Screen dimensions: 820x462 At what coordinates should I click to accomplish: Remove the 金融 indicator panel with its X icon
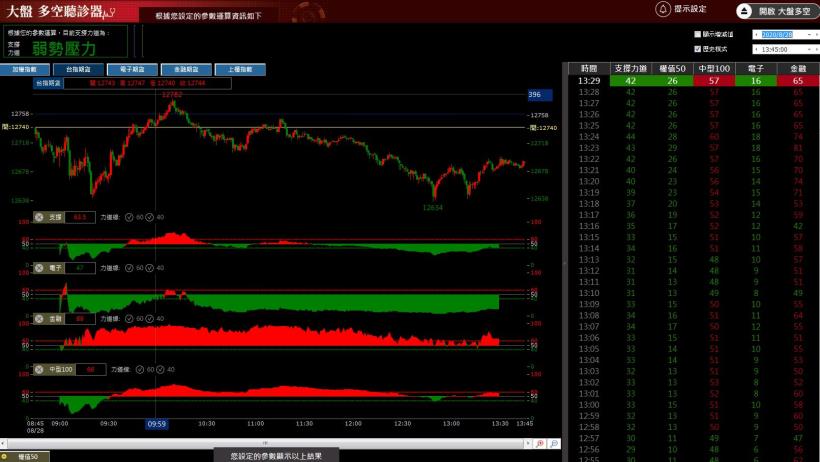pyautogui.click(x=39, y=319)
